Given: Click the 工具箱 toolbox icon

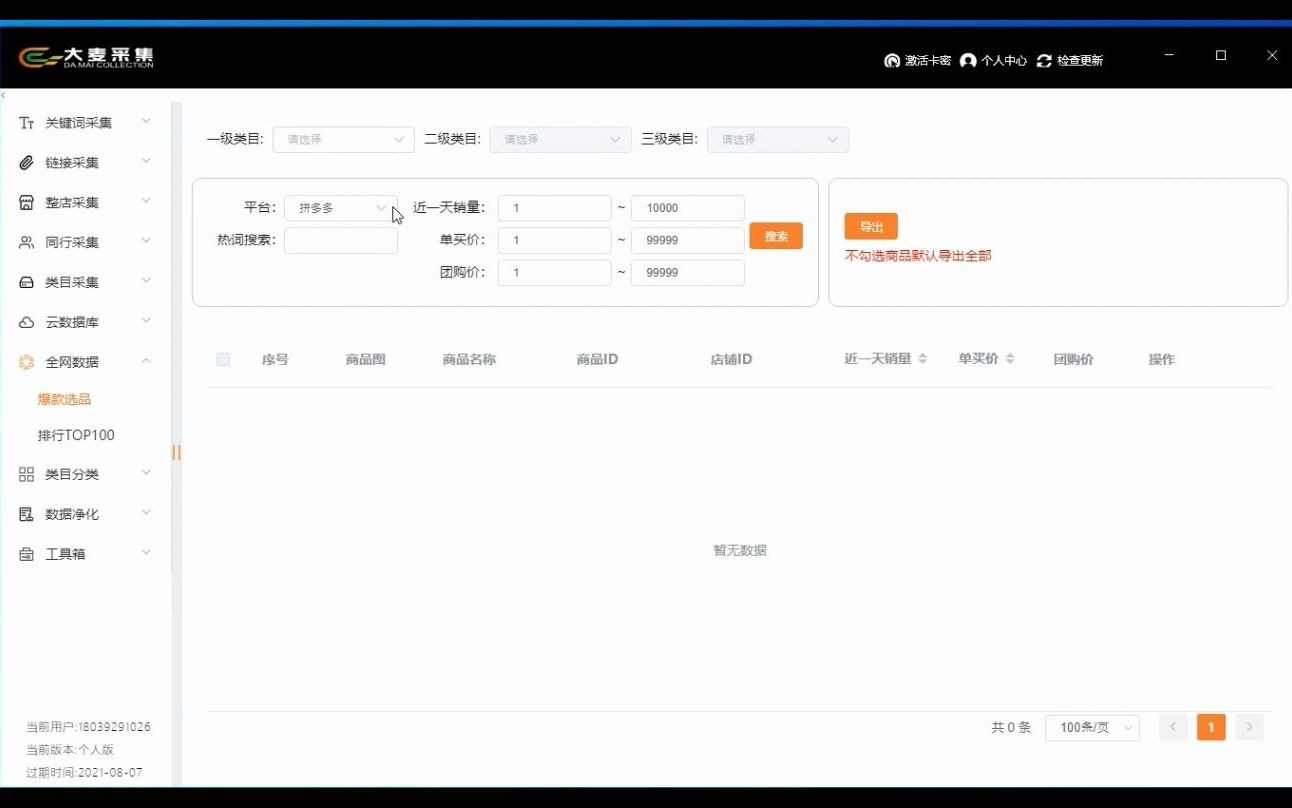Looking at the screenshot, I should pos(27,554).
